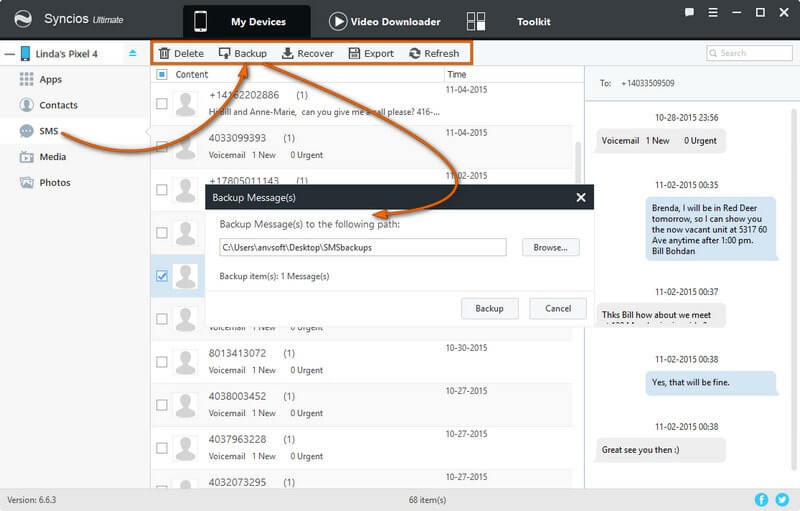Close the Backup Message(s) dialog
The height and width of the screenshot is (511, 800).
(581, 197)
